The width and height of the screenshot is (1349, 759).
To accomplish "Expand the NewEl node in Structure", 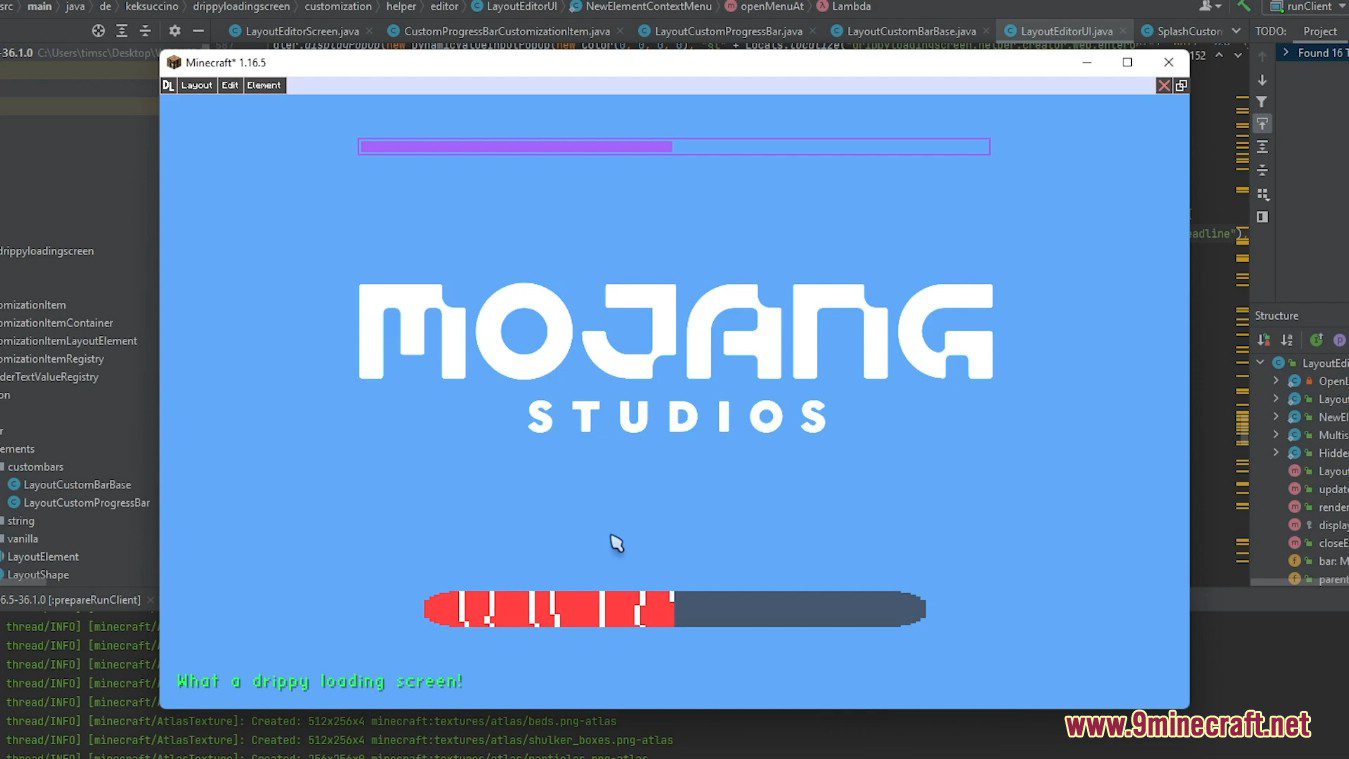I will click(x=1276, y=417).
